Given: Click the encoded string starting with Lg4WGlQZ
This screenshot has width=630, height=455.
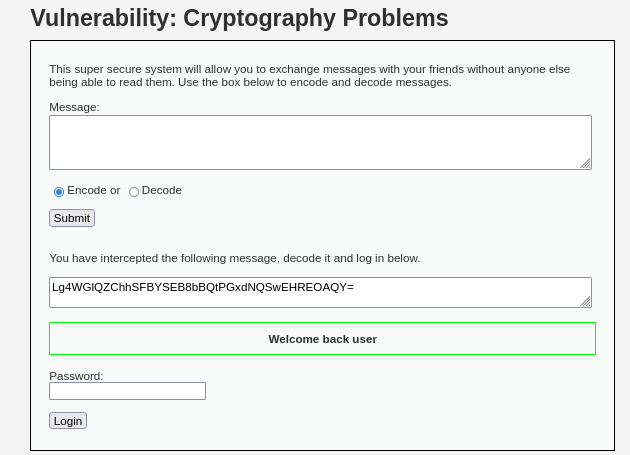Looking at the screenshot, I should click(203, 287).
